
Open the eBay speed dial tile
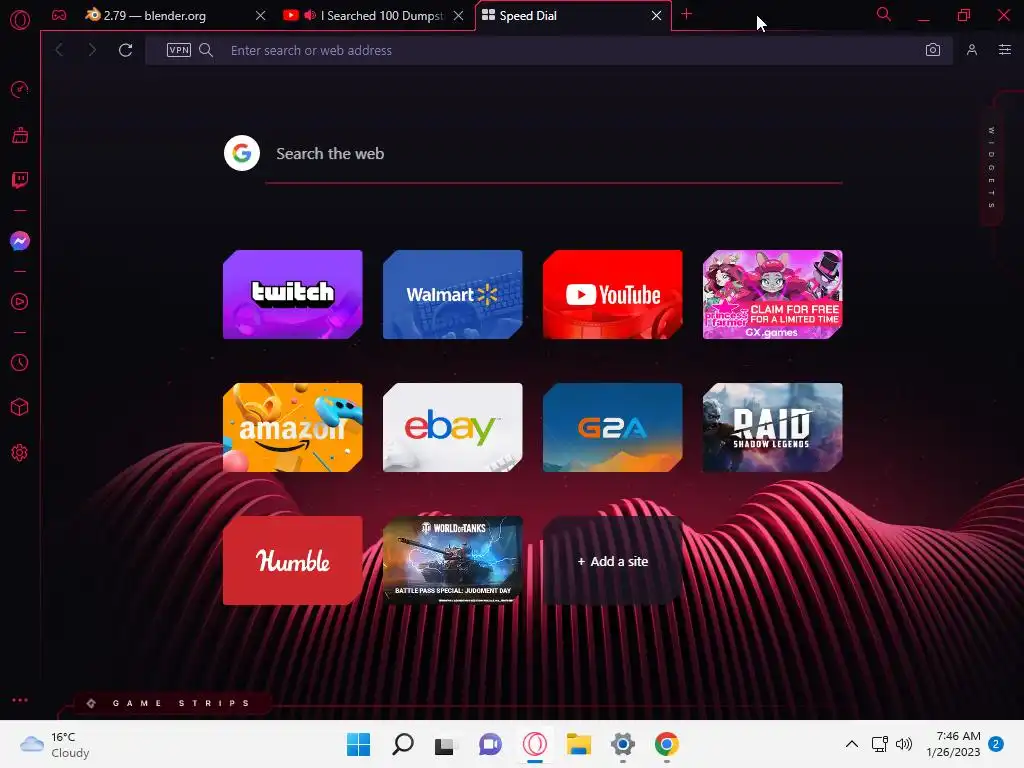click(453, 428)
